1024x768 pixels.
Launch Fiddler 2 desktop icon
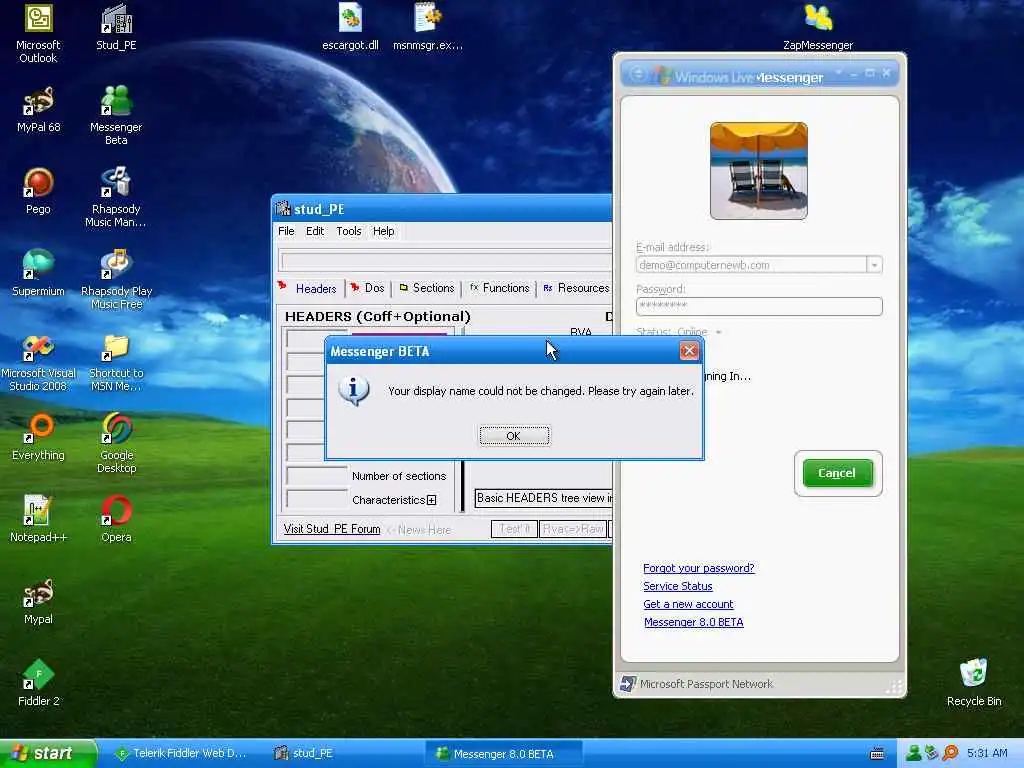coord(38,683)
